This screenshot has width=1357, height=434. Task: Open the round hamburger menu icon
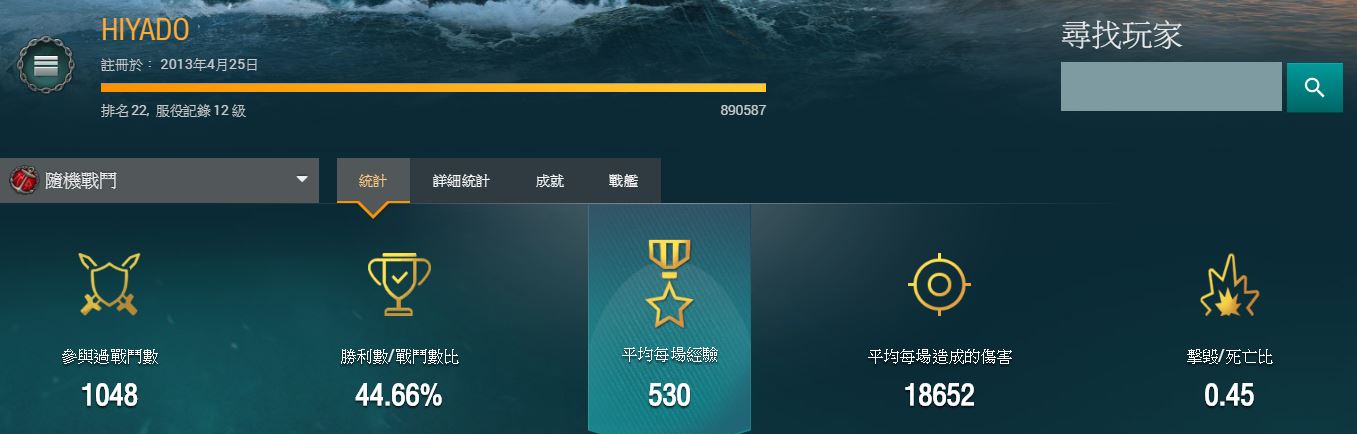pyautogui.click(x=47, y=67)
